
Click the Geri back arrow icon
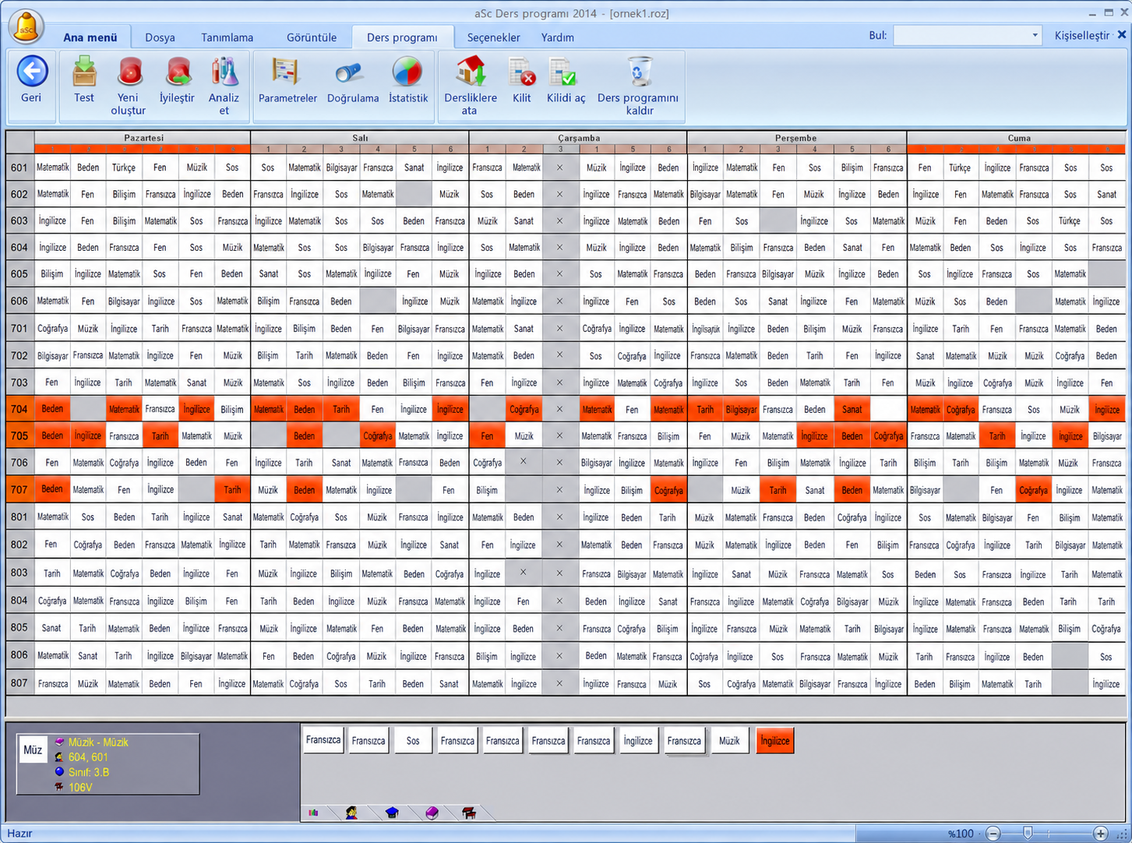pos(32,72)
